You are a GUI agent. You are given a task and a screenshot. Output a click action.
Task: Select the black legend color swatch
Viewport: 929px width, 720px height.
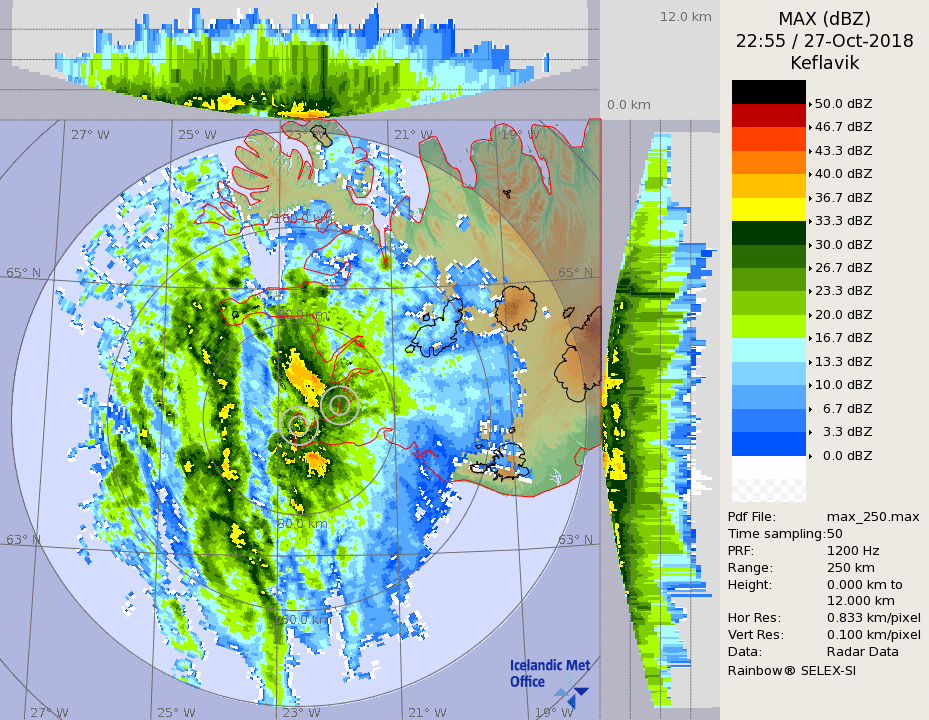[768, 92]
